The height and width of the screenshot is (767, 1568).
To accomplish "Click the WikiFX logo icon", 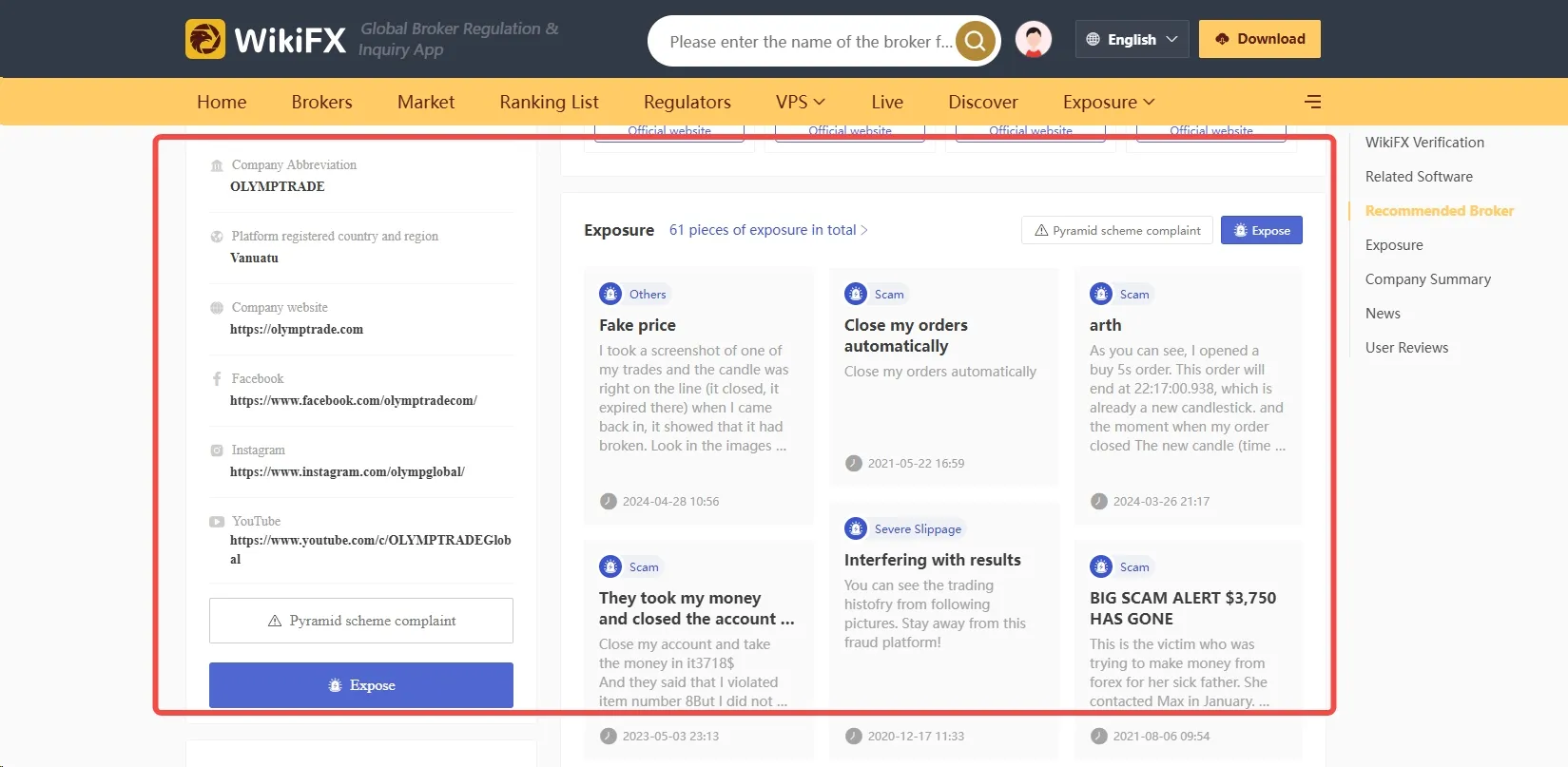I will [205, 39].
